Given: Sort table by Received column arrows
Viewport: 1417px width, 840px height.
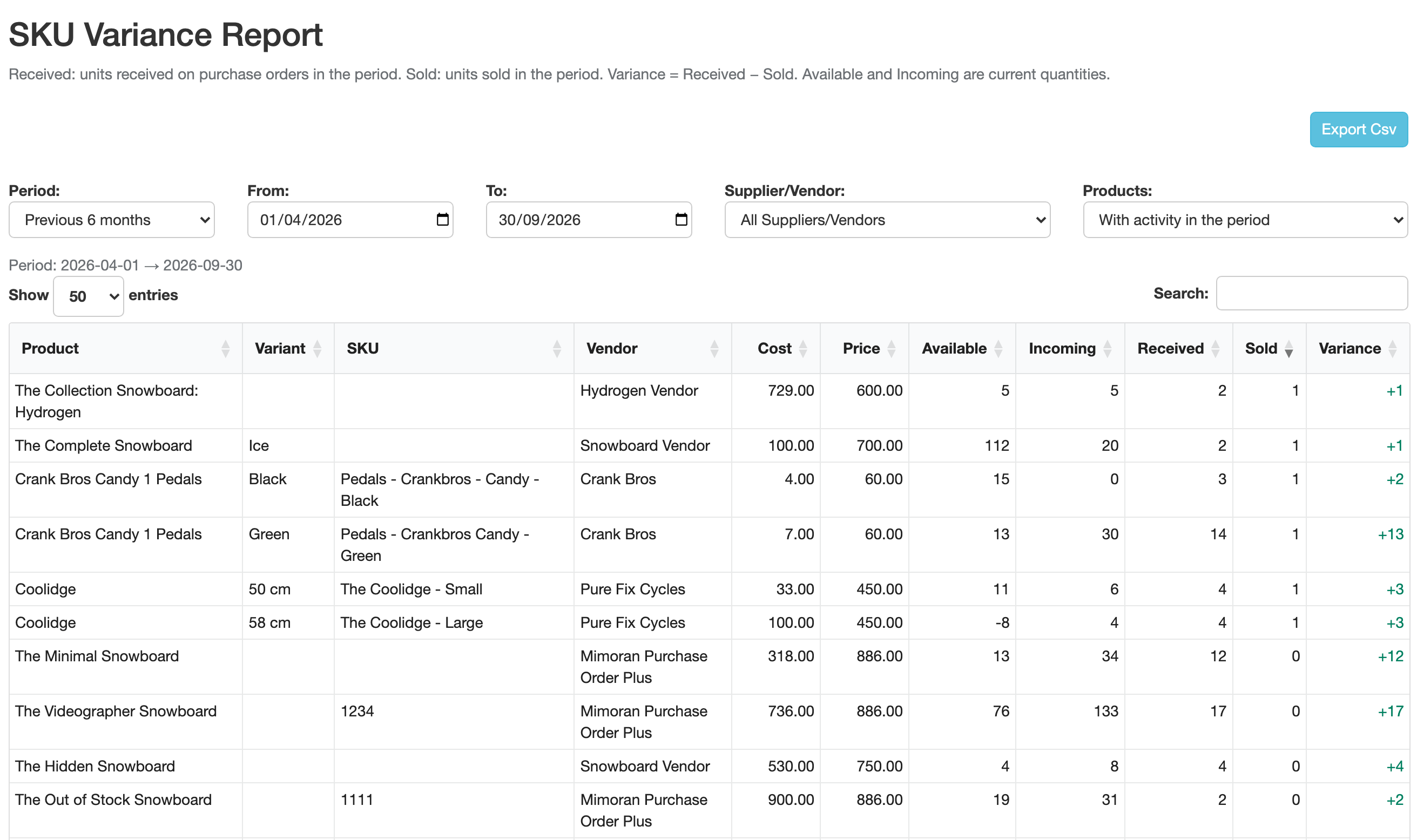Looking at the screenshot, I should pos(1215,348).
